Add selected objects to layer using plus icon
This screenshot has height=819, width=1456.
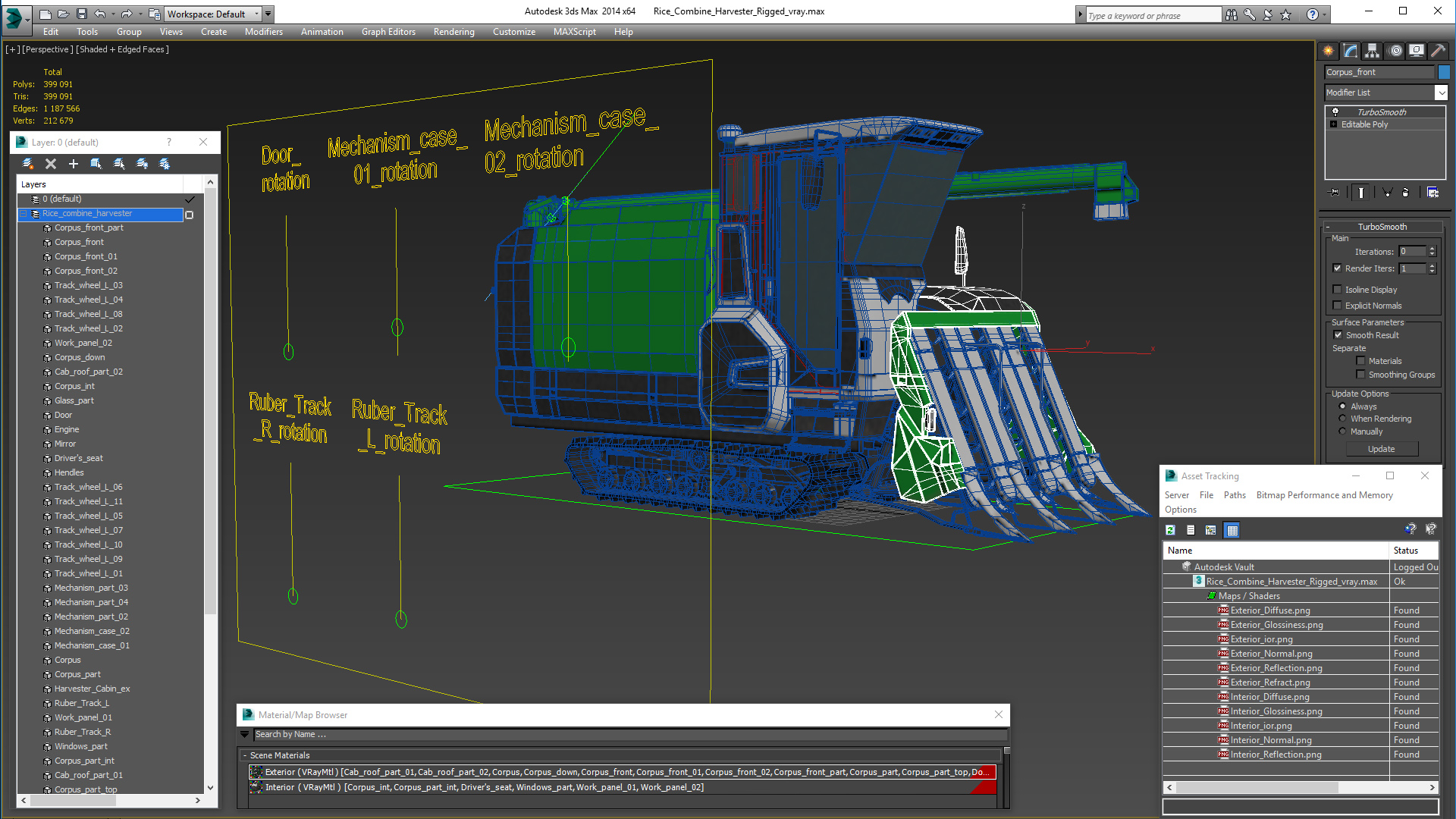[74, 163]
